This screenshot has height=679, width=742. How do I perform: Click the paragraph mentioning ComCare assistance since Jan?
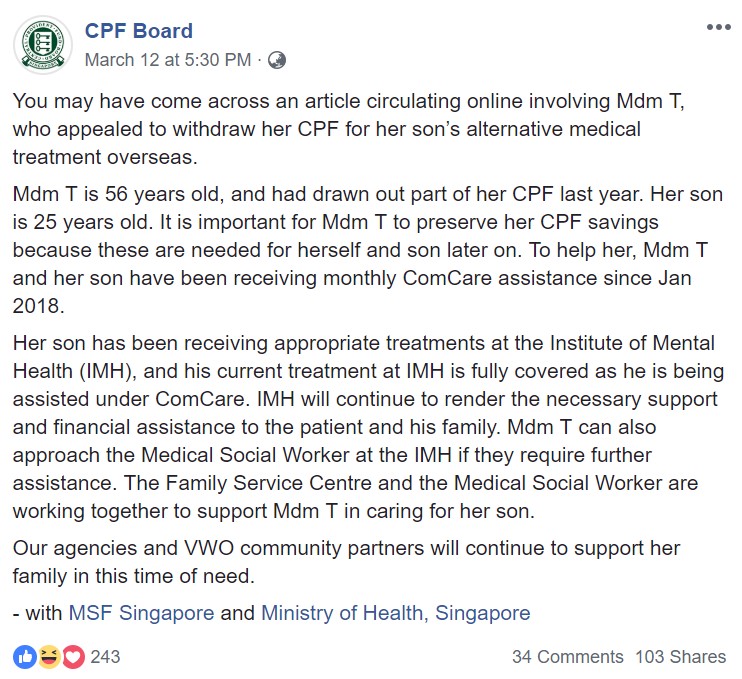coord(368,250)
